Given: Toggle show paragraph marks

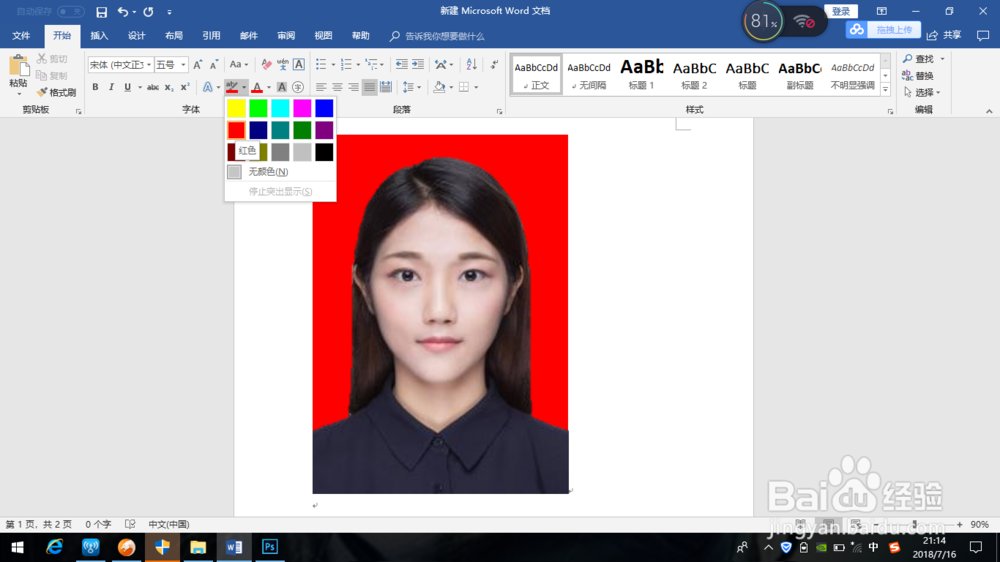Looking at the screenshot, I should tap(494, 64).
